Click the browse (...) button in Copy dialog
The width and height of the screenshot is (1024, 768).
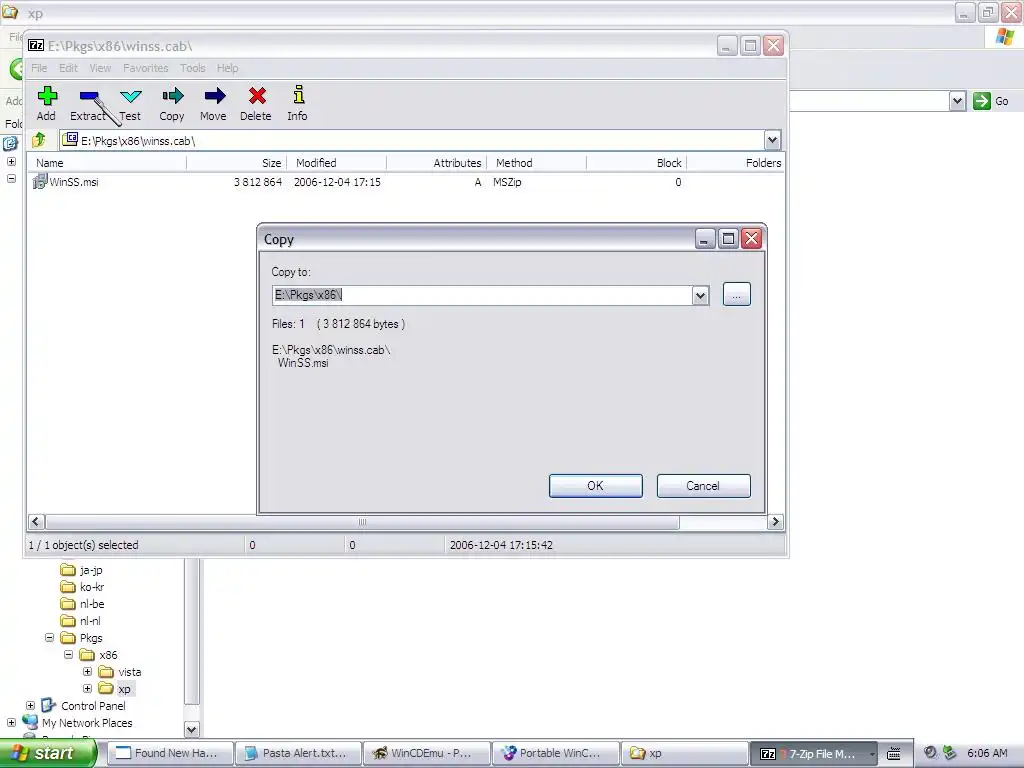[x=737, y=295]
